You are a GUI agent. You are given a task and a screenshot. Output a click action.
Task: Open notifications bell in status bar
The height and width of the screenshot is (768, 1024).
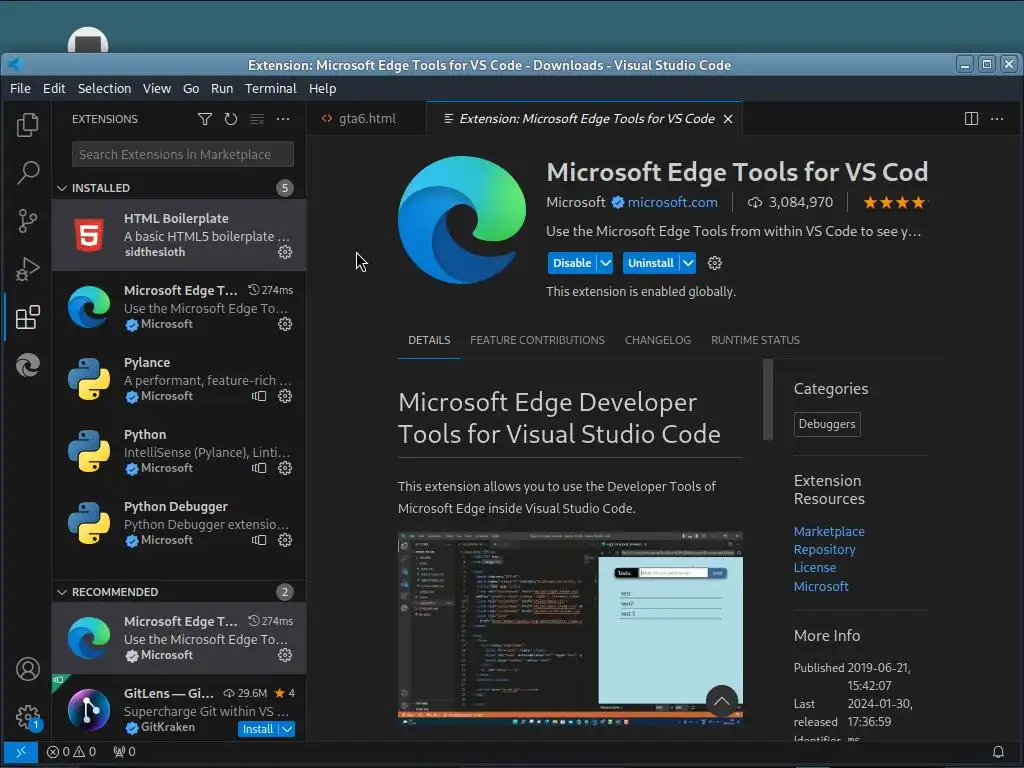pyautogui.click(x=998, y=752)
